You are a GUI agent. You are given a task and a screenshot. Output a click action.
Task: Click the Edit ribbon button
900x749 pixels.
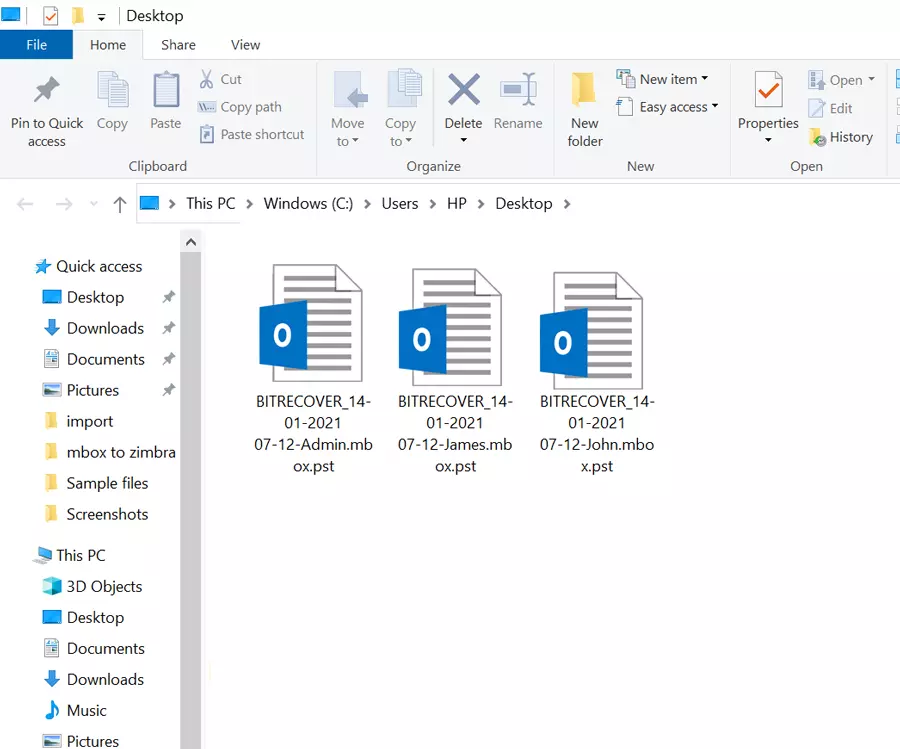pos(831,108)
